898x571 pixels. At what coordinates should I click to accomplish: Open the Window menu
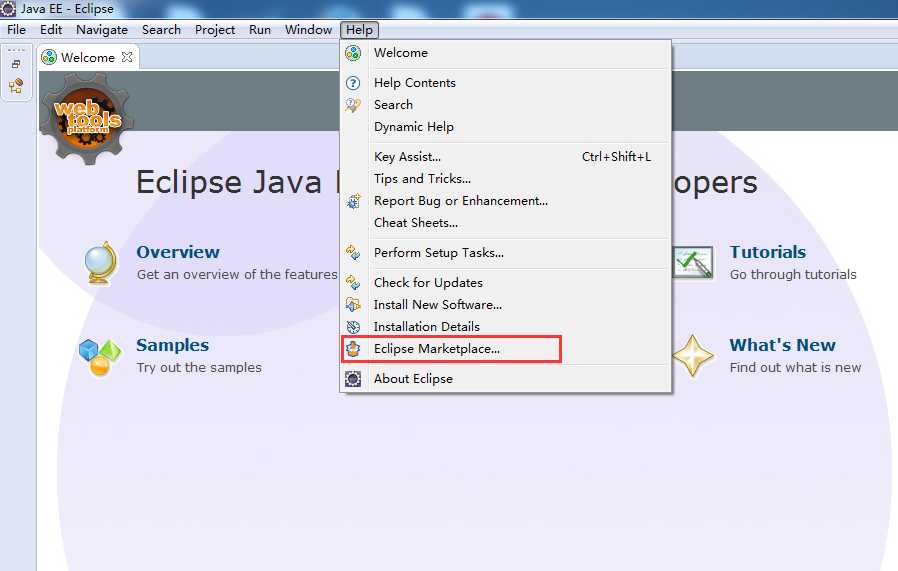point(308,30)
